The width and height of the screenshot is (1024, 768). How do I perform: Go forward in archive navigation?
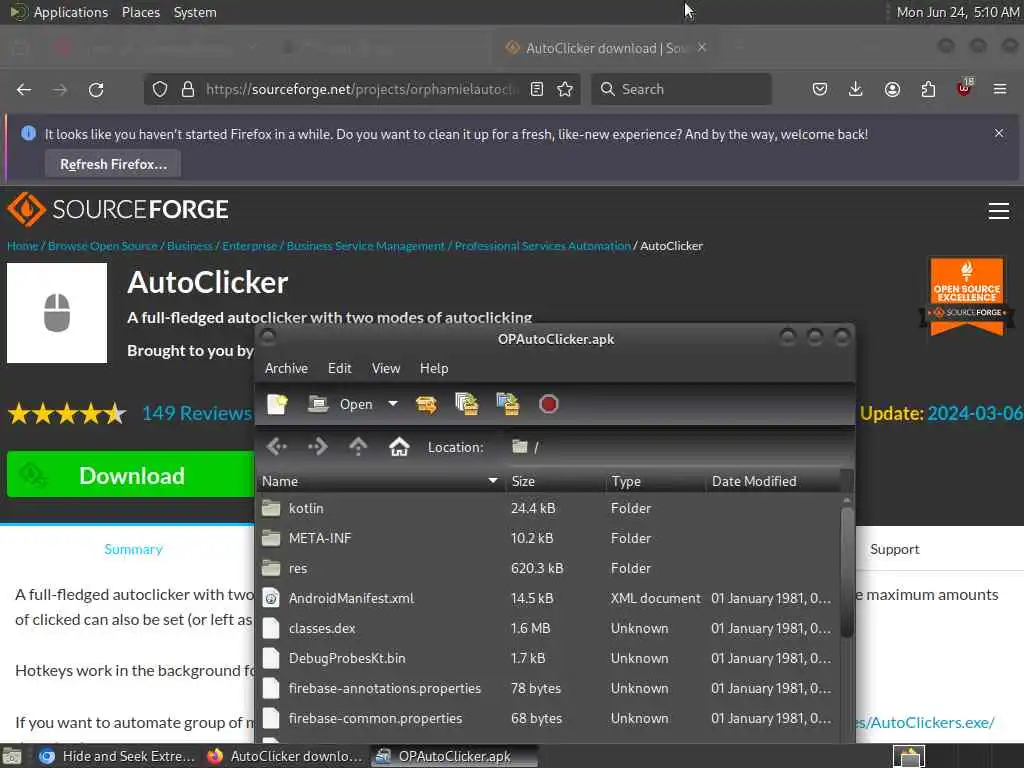click(x=317, y=447)
